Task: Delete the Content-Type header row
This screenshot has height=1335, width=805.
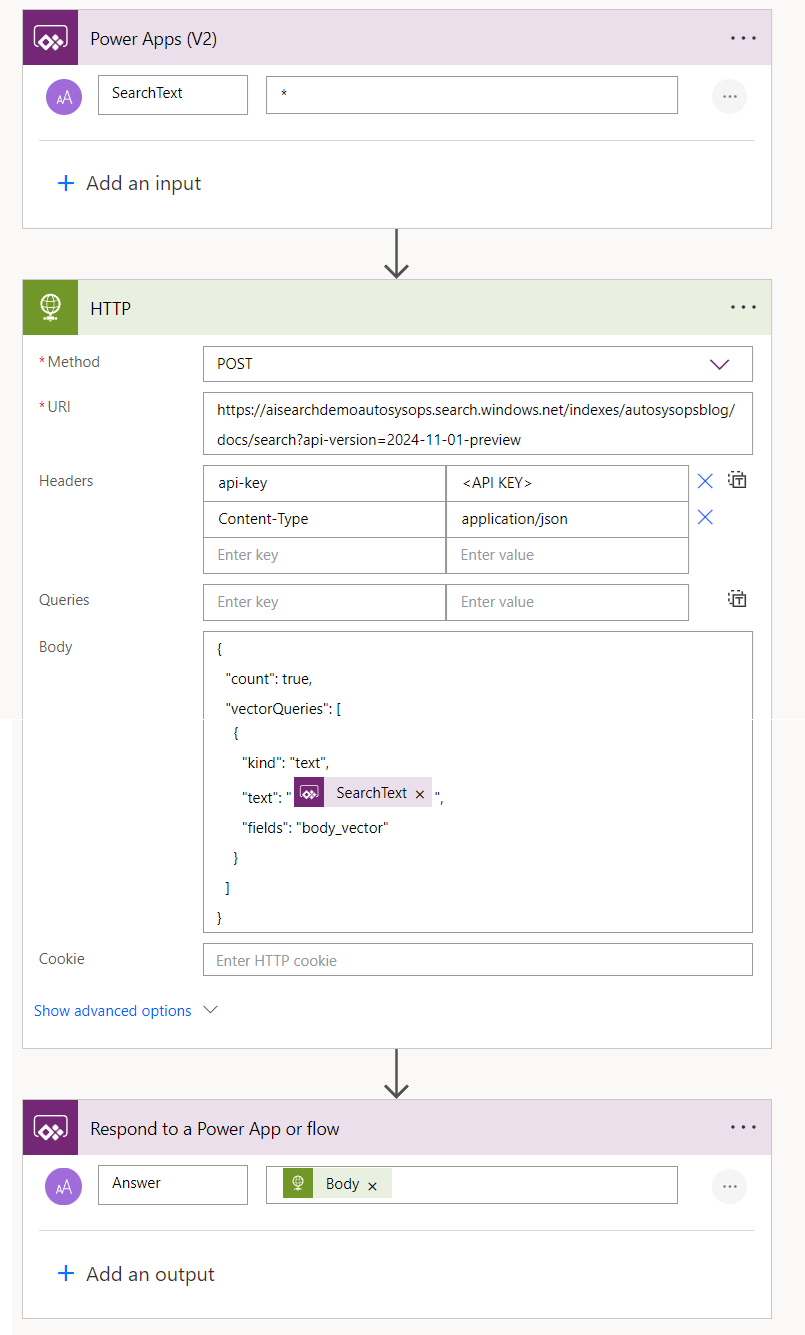Action: click(705, 517)
